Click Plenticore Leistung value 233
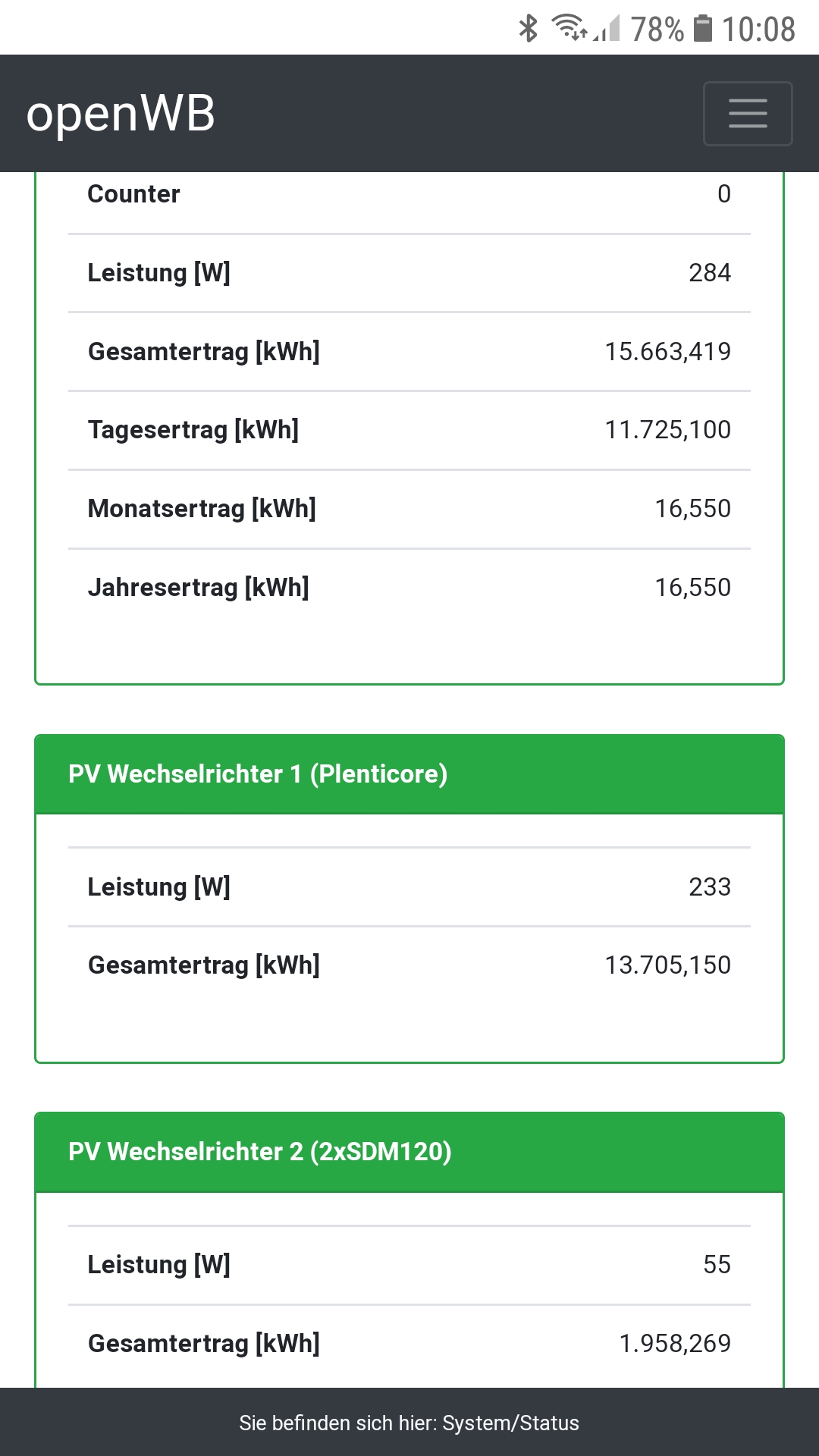 coord(709,887)
